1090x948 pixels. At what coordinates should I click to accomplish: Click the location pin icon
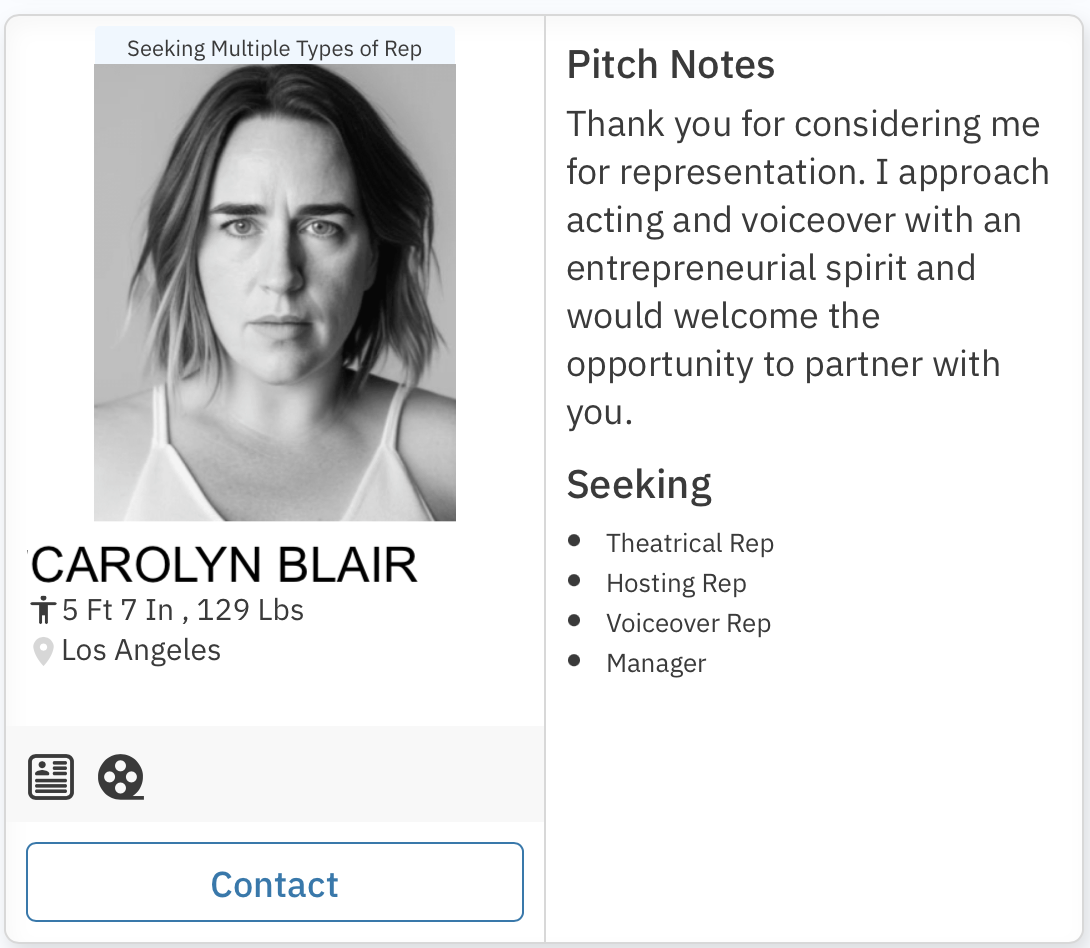point(43,652)
